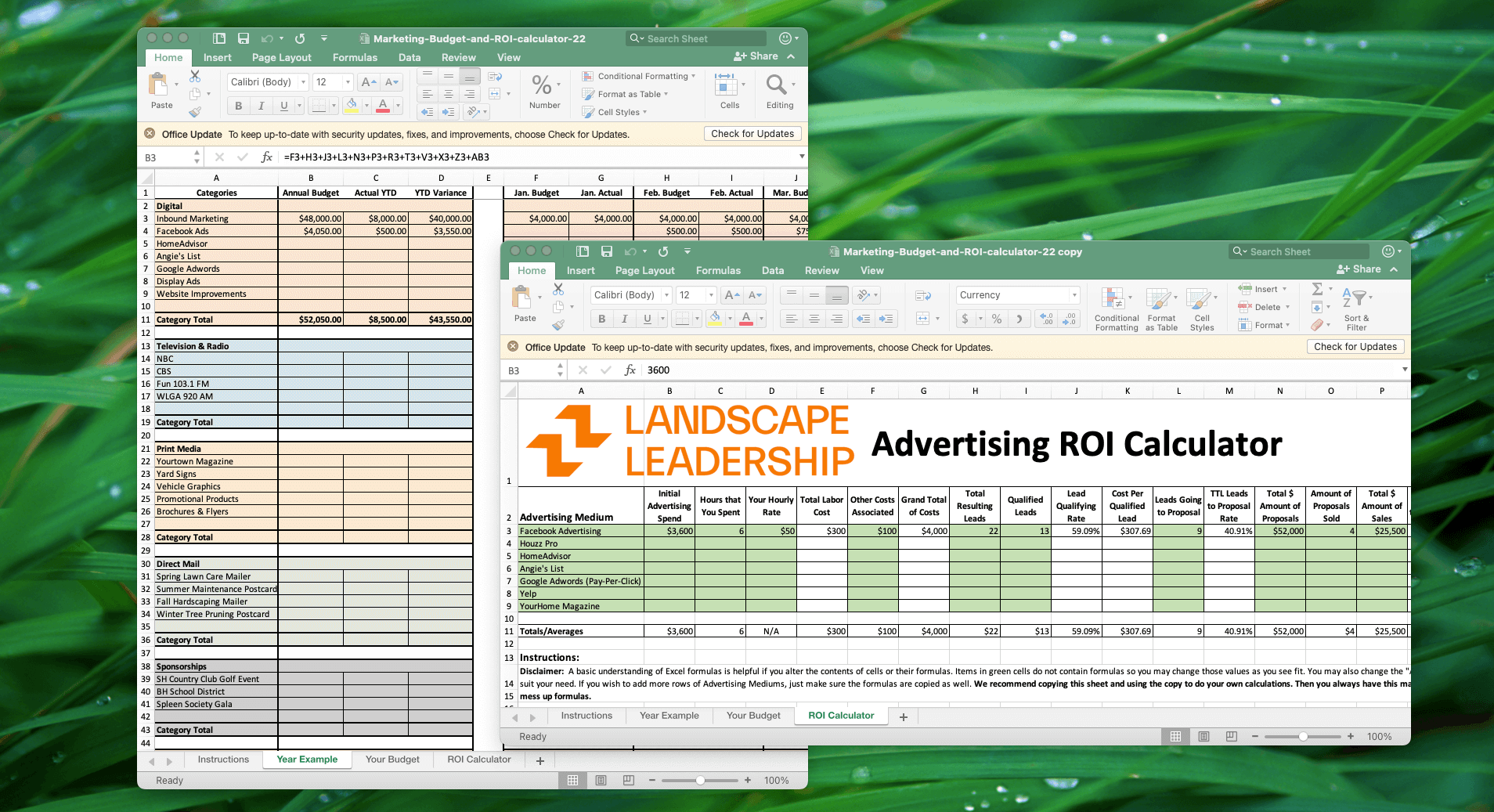Click the percent style icon
The width and height of the screenshot is (1494, 812).
[x=996, y=319]
